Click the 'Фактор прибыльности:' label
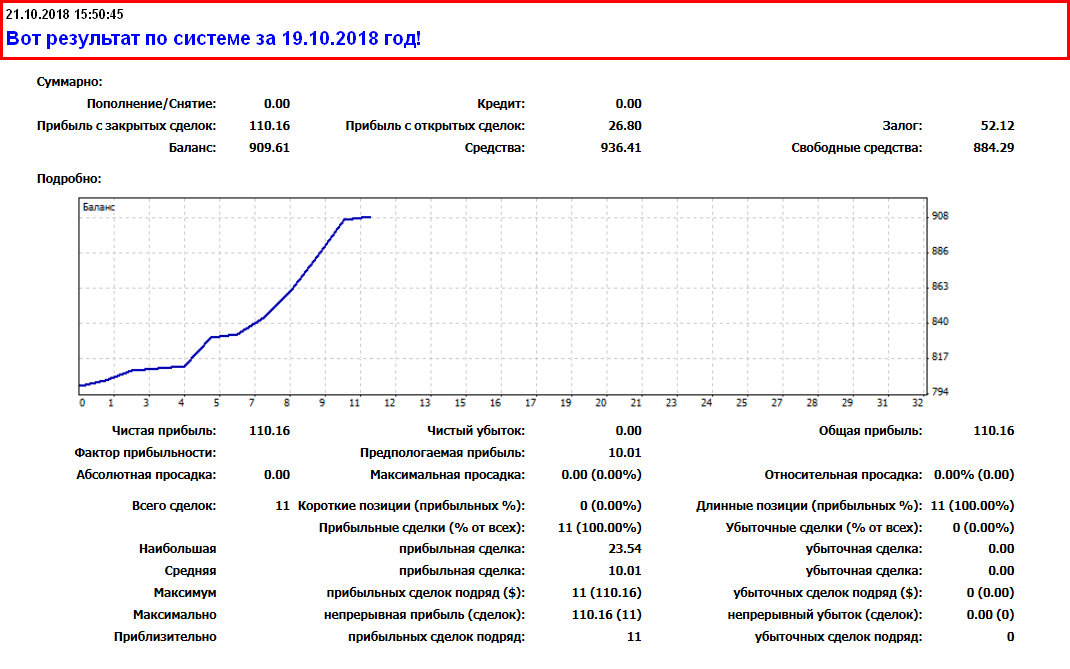 (145, 453)
